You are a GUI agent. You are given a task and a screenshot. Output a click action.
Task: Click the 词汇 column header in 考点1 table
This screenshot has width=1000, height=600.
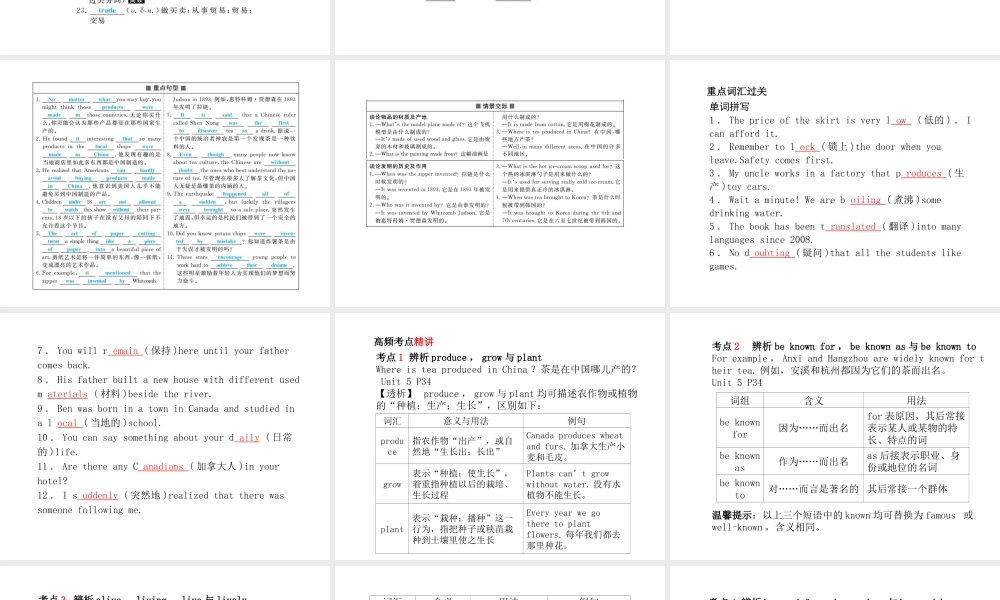point(392,421)
